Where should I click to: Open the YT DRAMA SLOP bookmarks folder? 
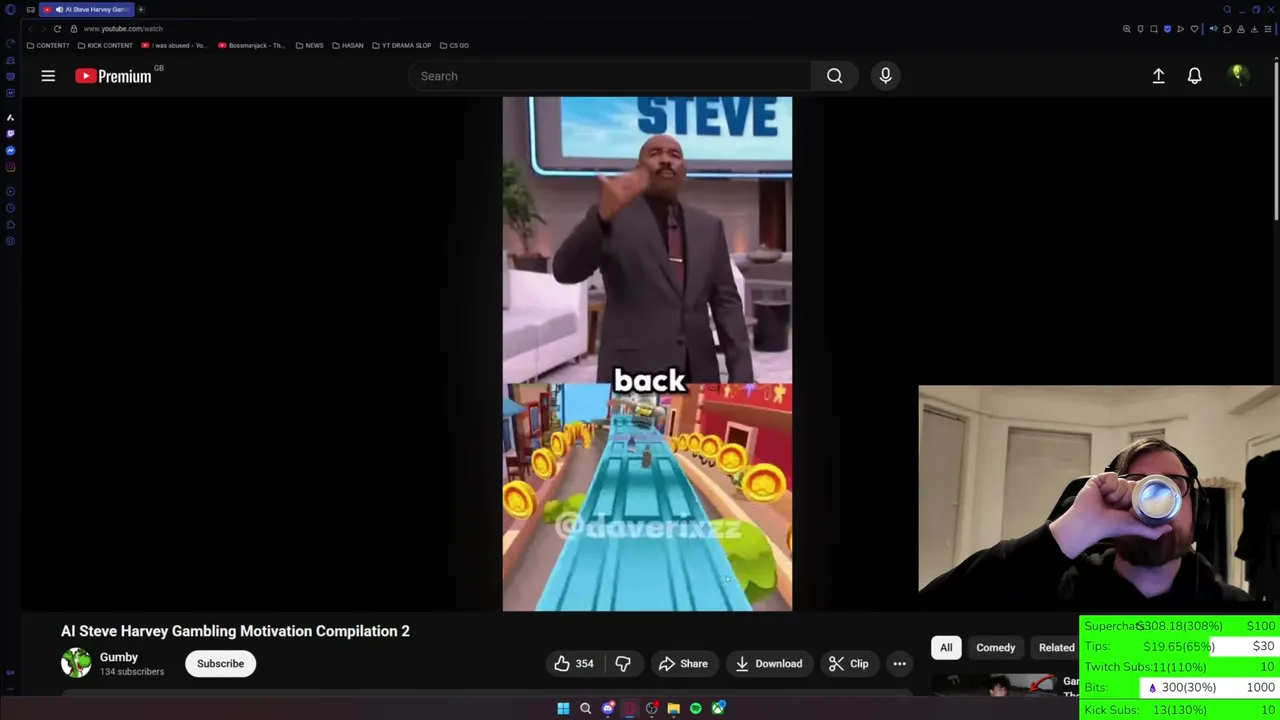pos(401,45)
